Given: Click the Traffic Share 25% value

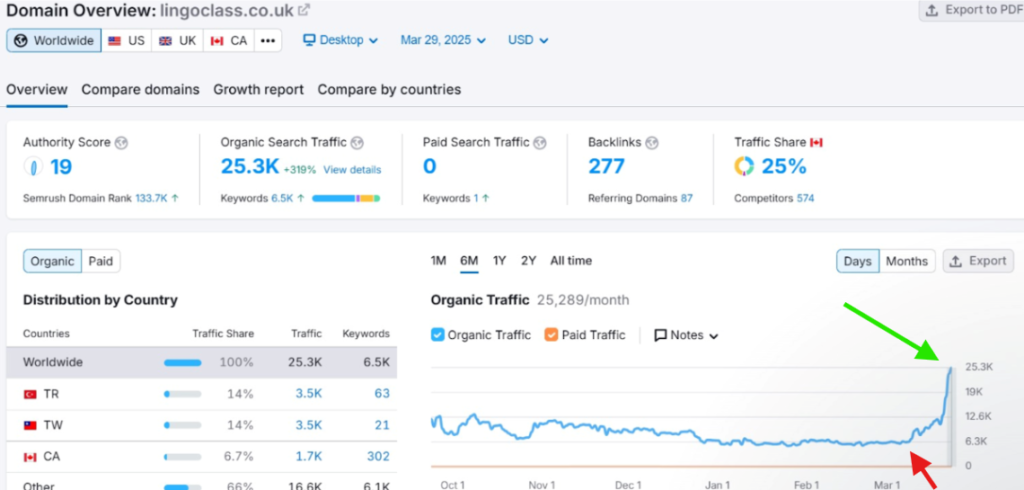Looking at the screenshot, I should point(784,167).
